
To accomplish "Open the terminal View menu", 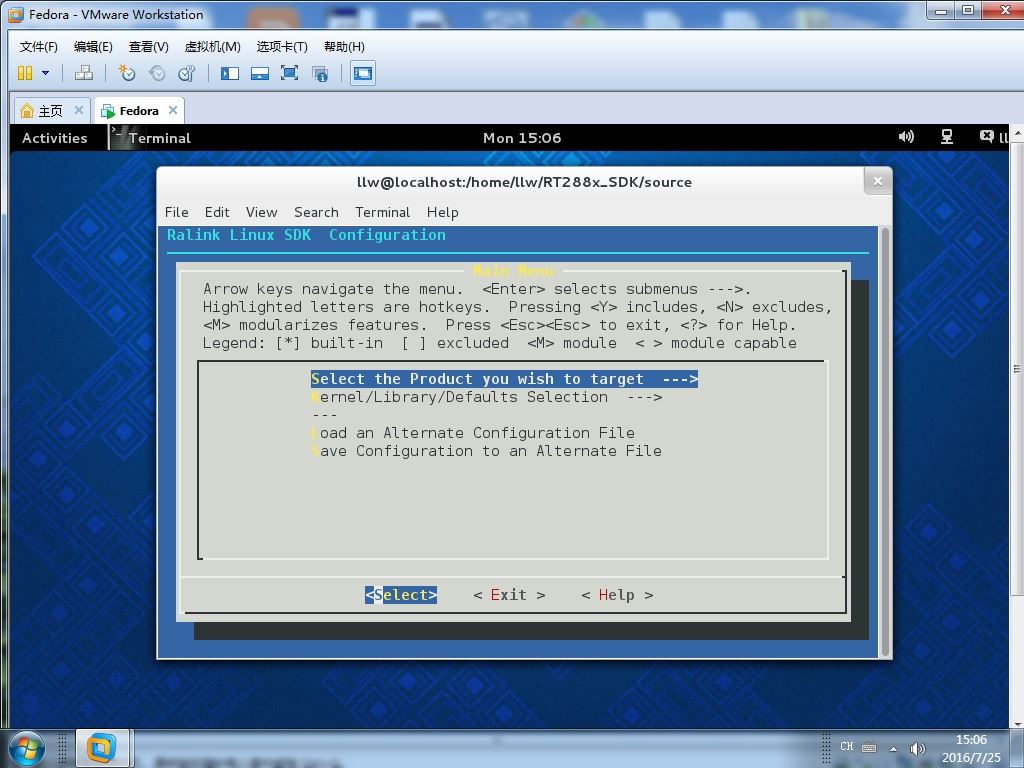I will tap(261, 212).
